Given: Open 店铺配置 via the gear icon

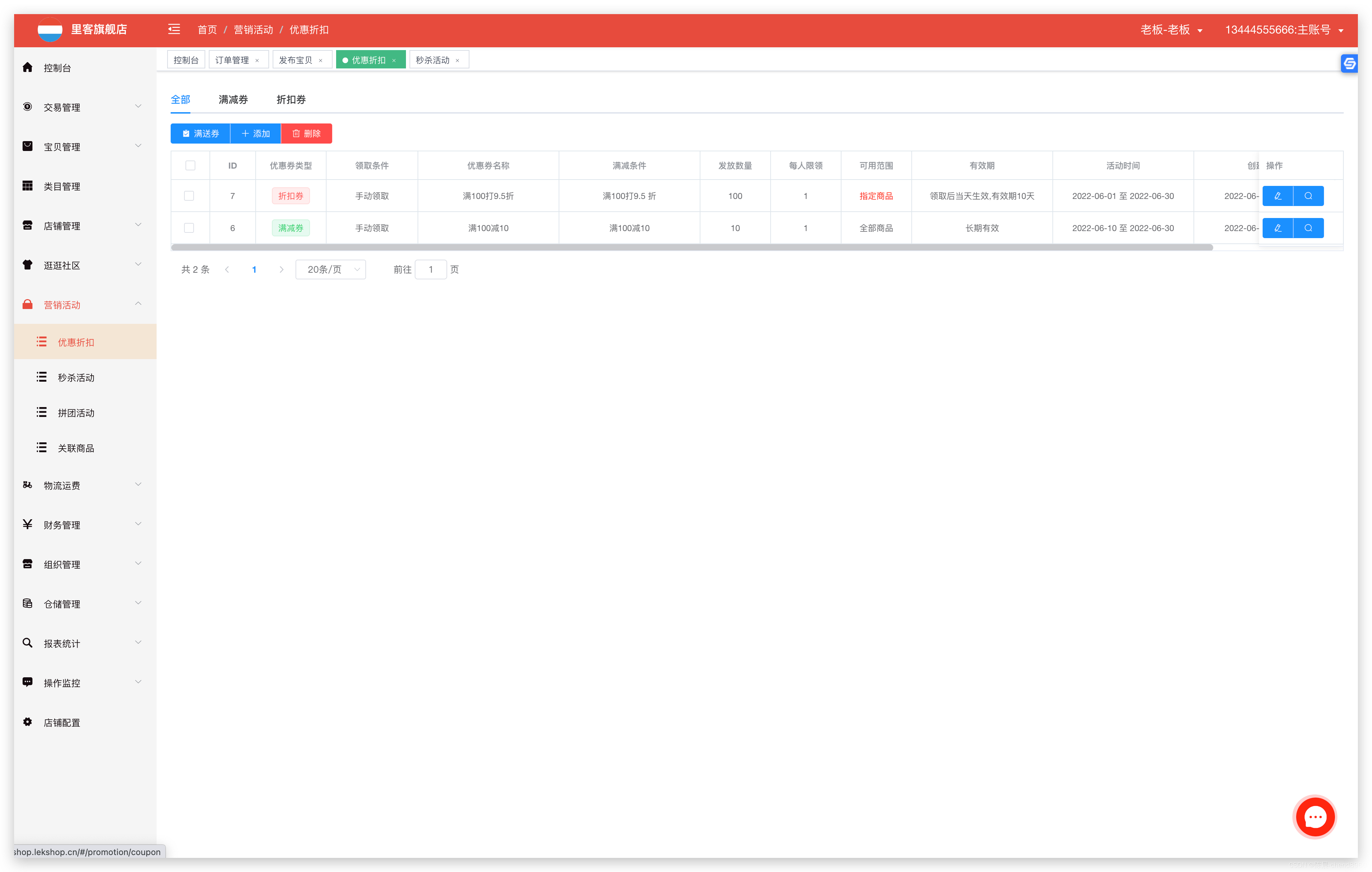Looking at the screenshot, I should [x=27, y=721].
